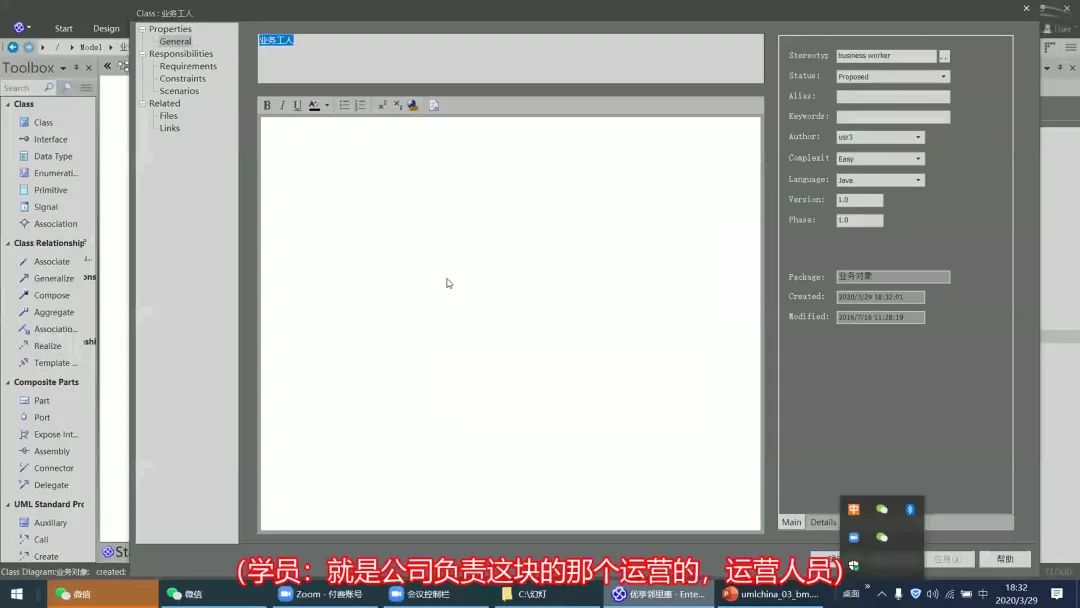
Task: Apply the font color in the notes toolbar
Action: pyautogui.click(x=314, y=105)
